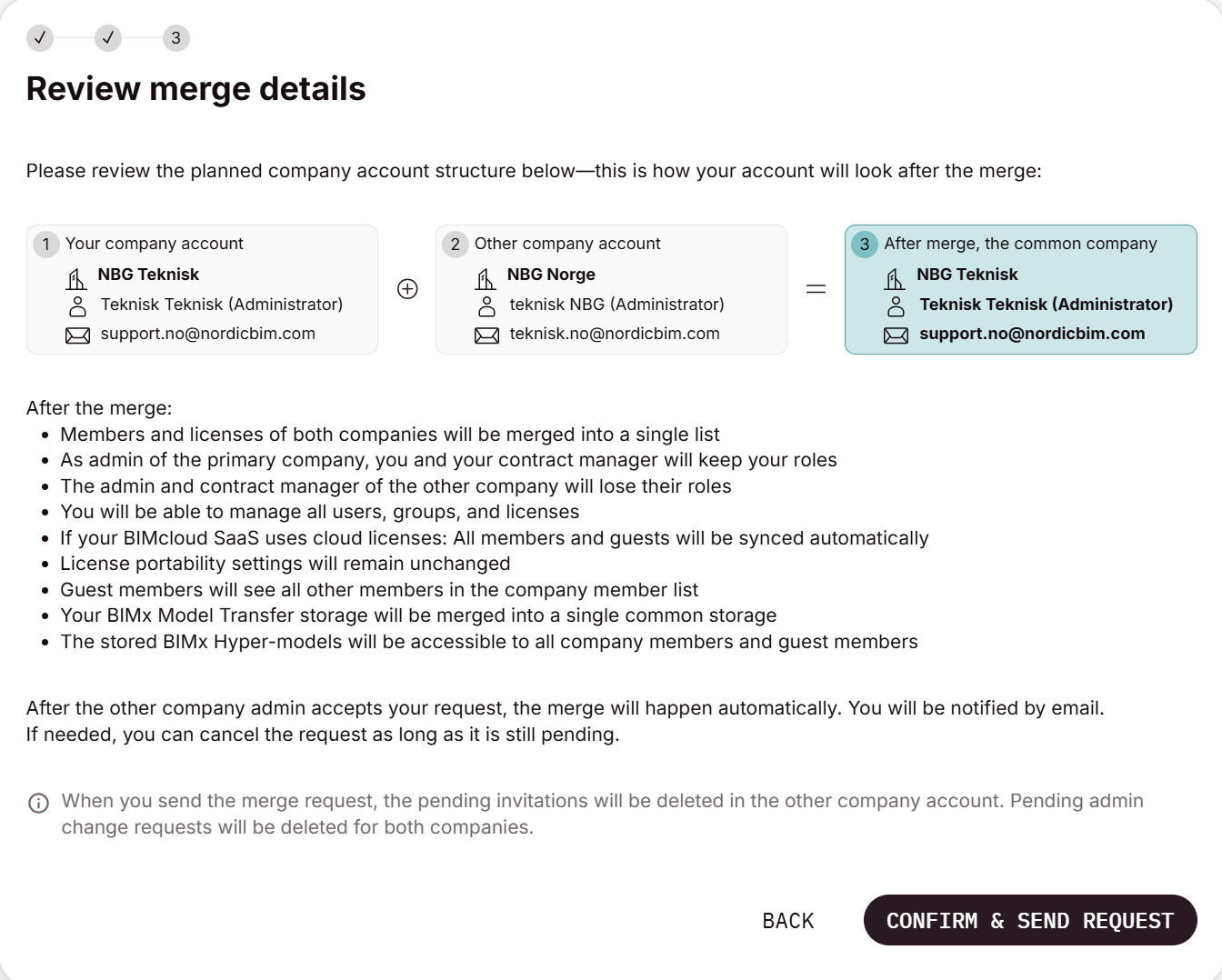Click the envelope icon beside teknisk.no@nordicbim.com
The width and height of the screenshot is (1222, 980).
[x=487, y=335]
